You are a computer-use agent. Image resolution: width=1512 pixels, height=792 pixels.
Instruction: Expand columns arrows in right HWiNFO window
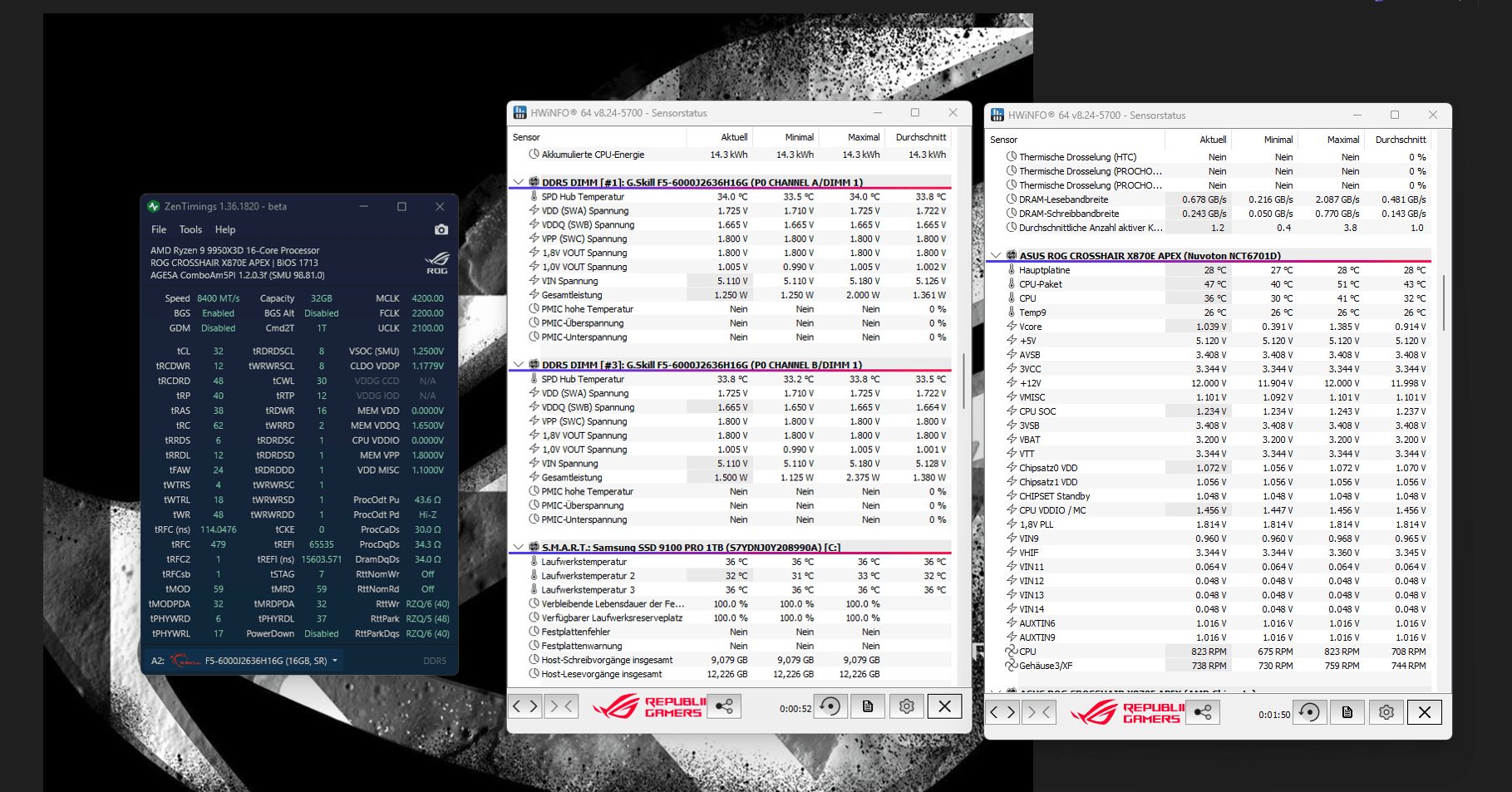tap(1002, 712)
